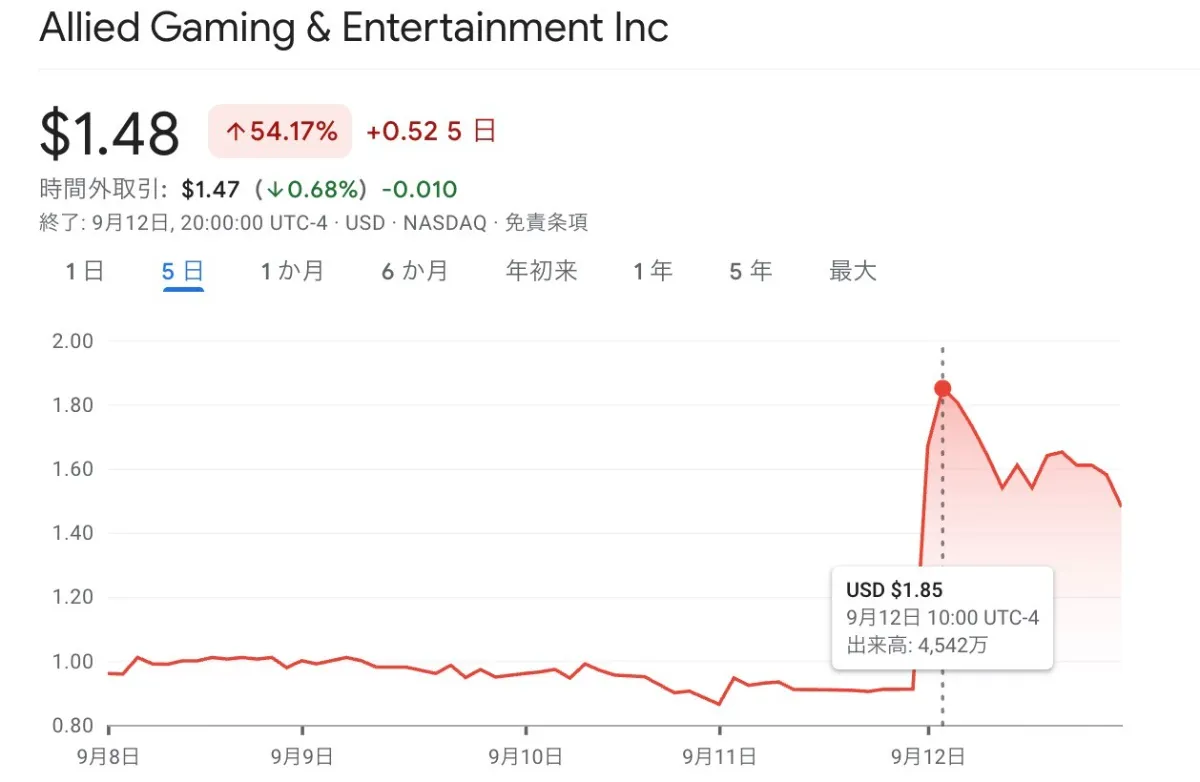Click the 54.17% gain badge
Image resolution: width=1200 pixels, height=782 pixels.
click(280, 131)
